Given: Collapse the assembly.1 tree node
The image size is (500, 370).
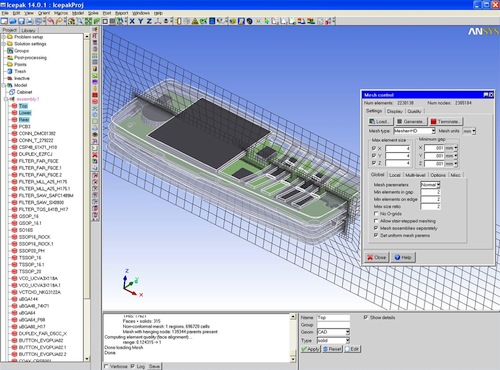Looking at the screenshot, I should (6, 99).
